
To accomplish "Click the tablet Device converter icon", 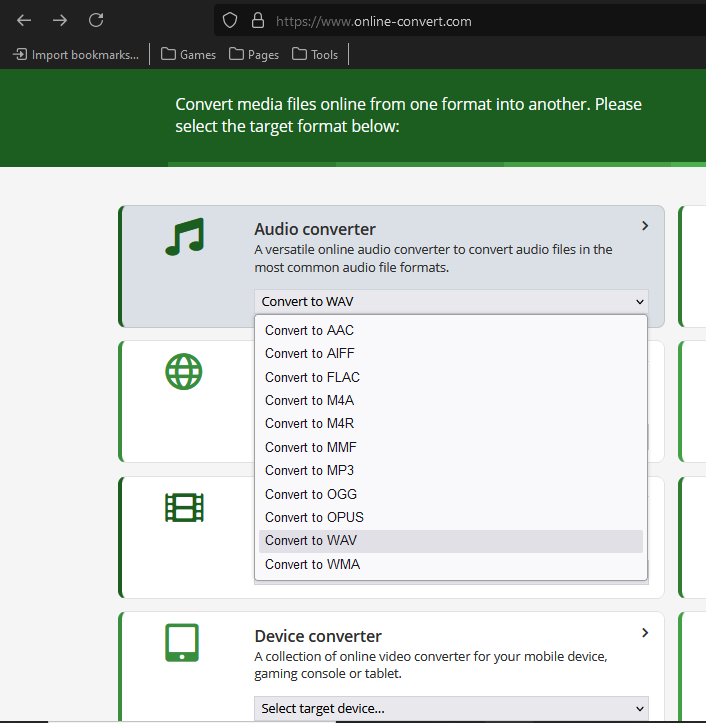I will (x=182, y=643).
